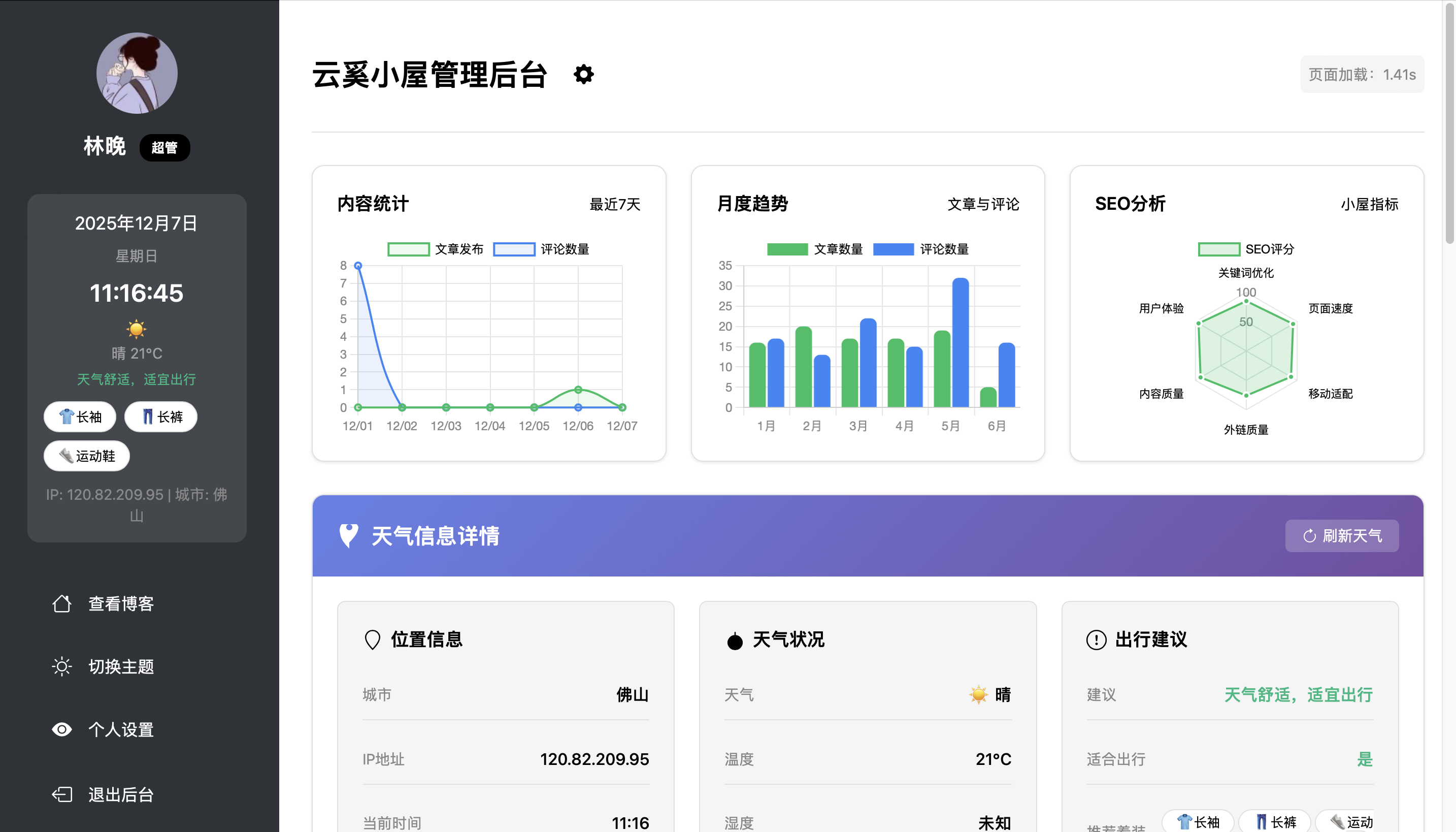Click the eye icon for 个人设置
Screen dimensions: 1456x832
(61, 729)
